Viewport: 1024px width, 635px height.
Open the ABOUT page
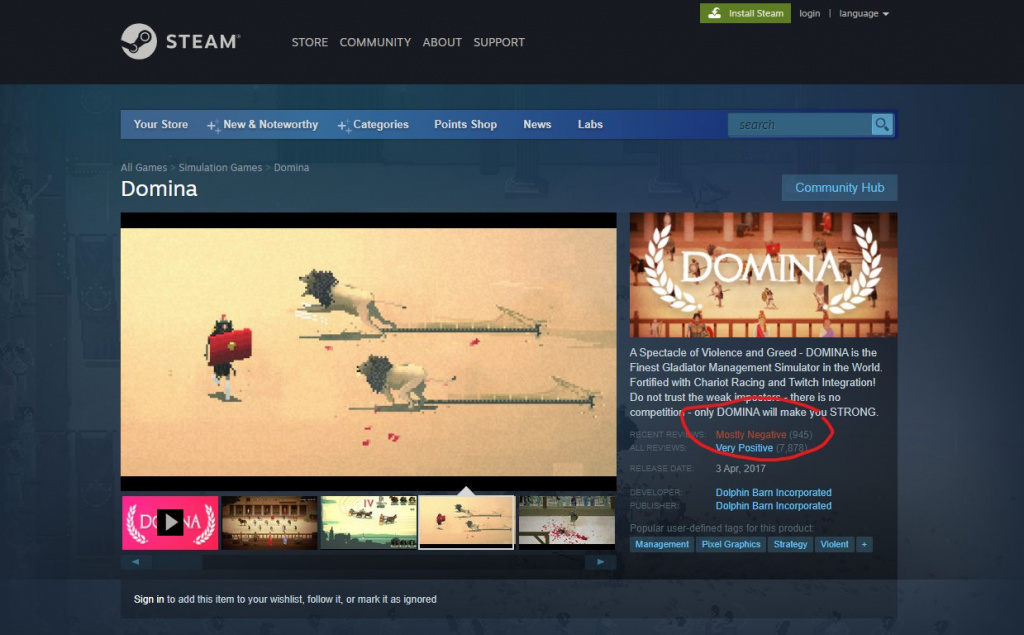coord(442,42)
